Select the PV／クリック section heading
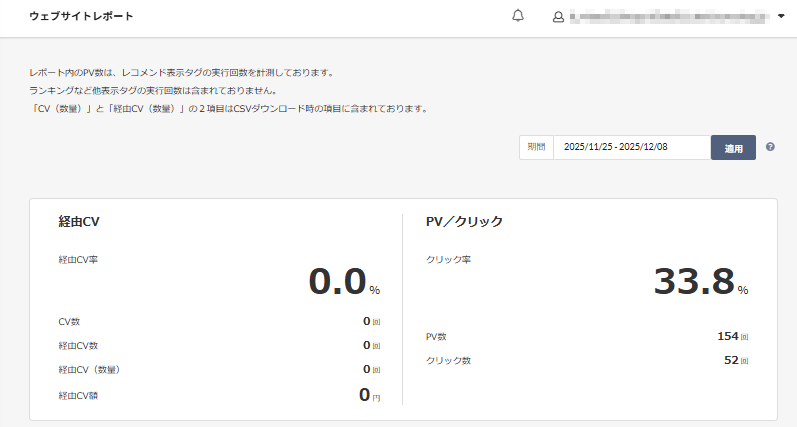The height and width of the screenshot is (427, 797). point(464,221)
